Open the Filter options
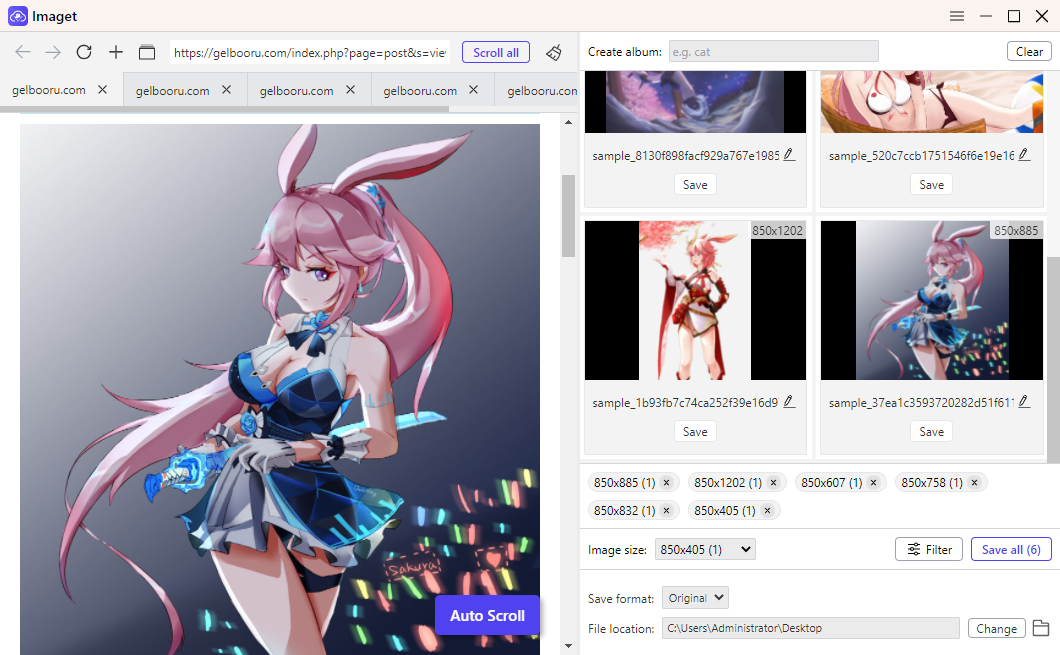The width and height of the screenshot is (1060, 655). pyautogui.click(x=930, y=550)
